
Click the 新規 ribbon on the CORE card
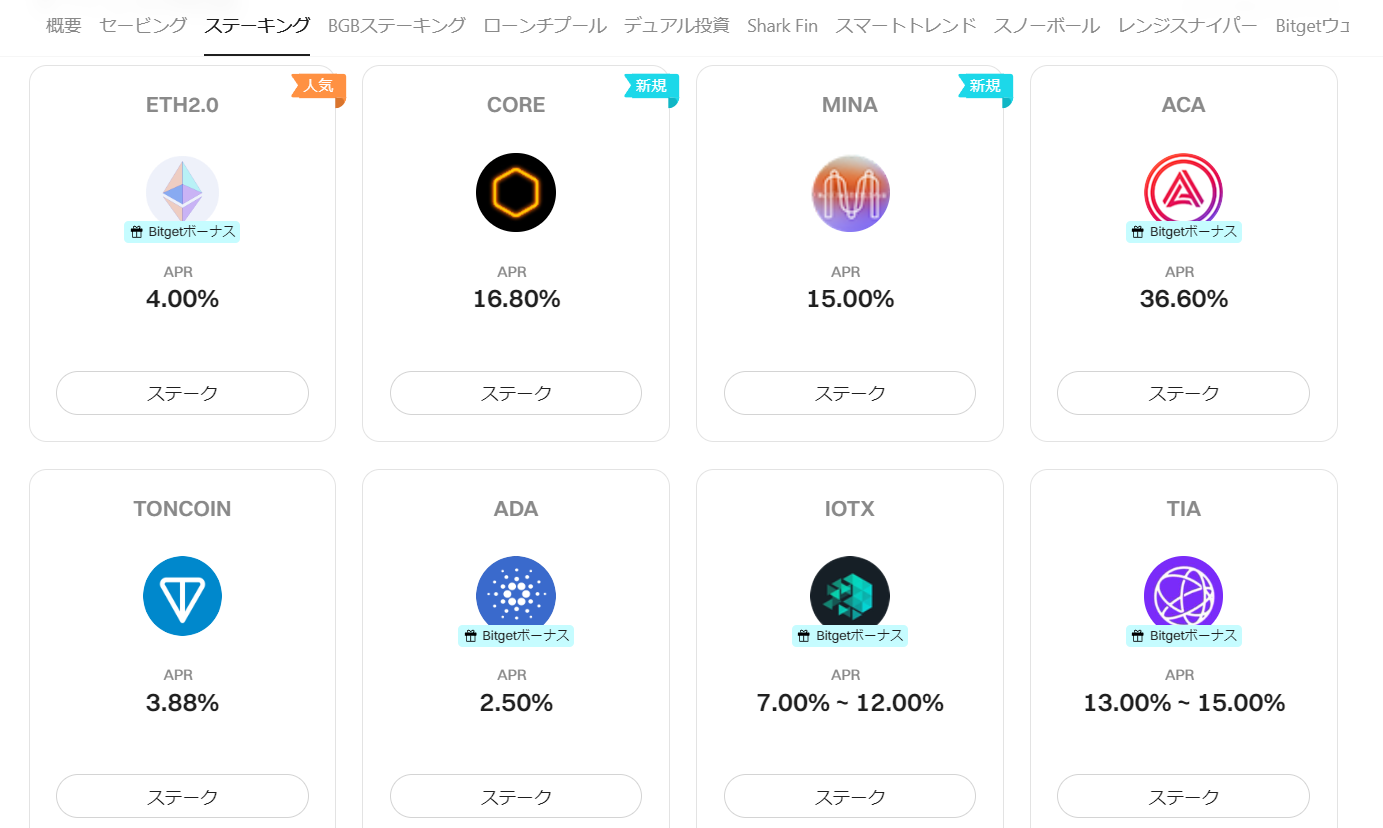pyautogui.click(x=651, y=87)
